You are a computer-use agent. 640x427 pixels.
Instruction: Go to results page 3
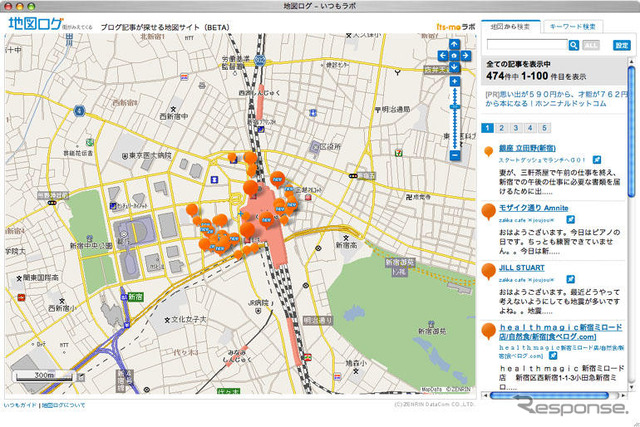point(516,128)
